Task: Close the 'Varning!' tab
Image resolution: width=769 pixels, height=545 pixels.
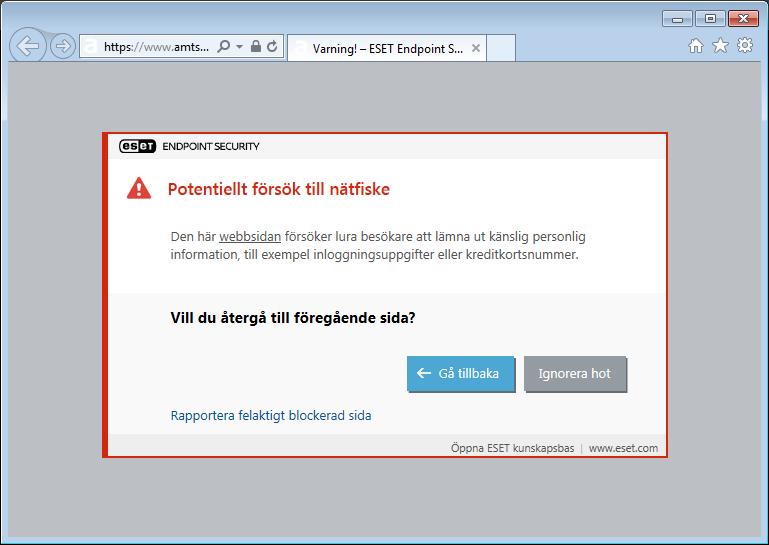Action: click(476, 48)
